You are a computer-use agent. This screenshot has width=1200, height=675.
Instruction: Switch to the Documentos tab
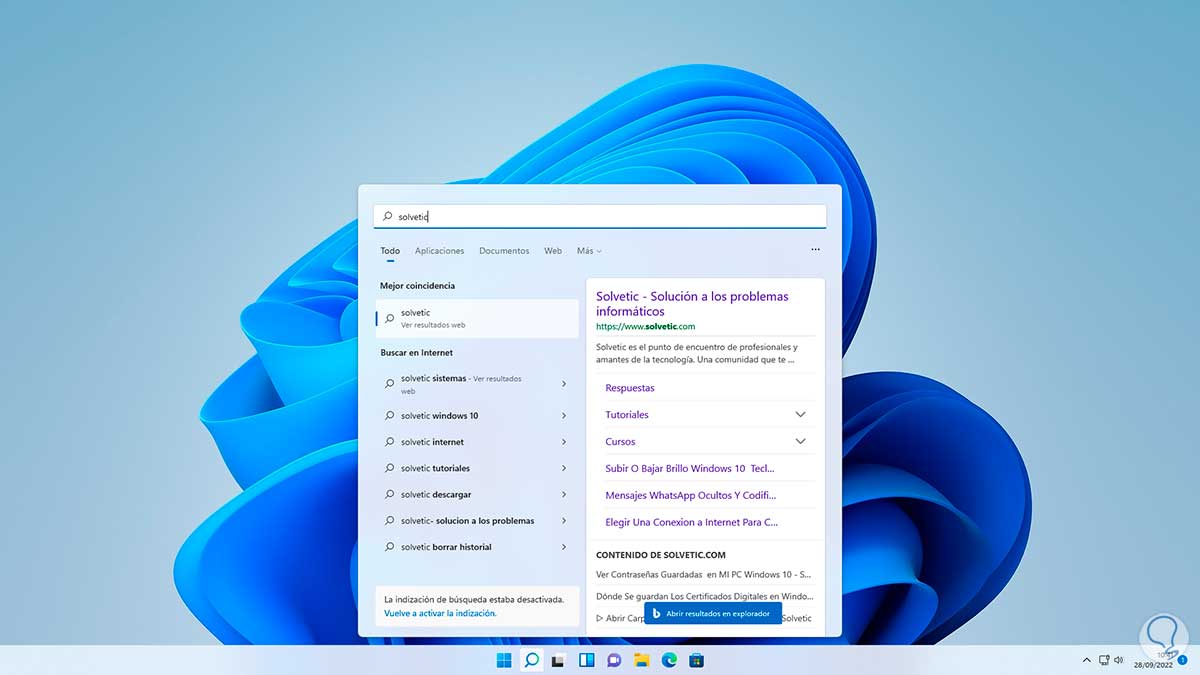click(x=504, y=251)
